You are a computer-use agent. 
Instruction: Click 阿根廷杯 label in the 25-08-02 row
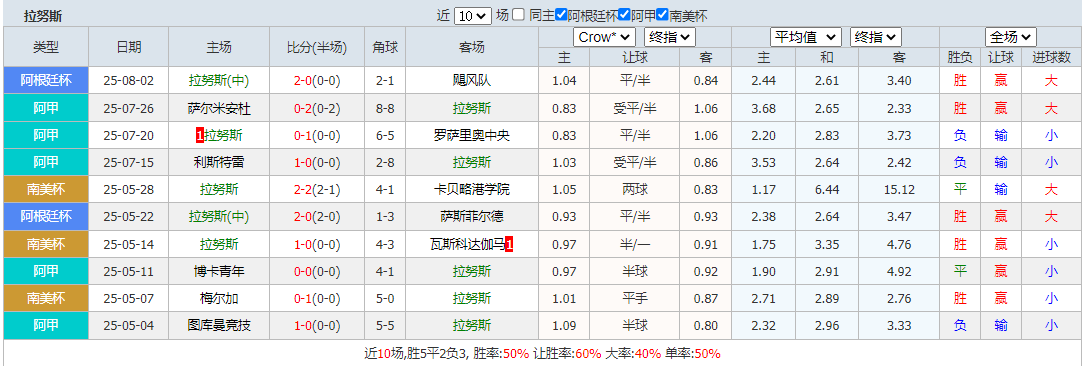pos(46,80)
